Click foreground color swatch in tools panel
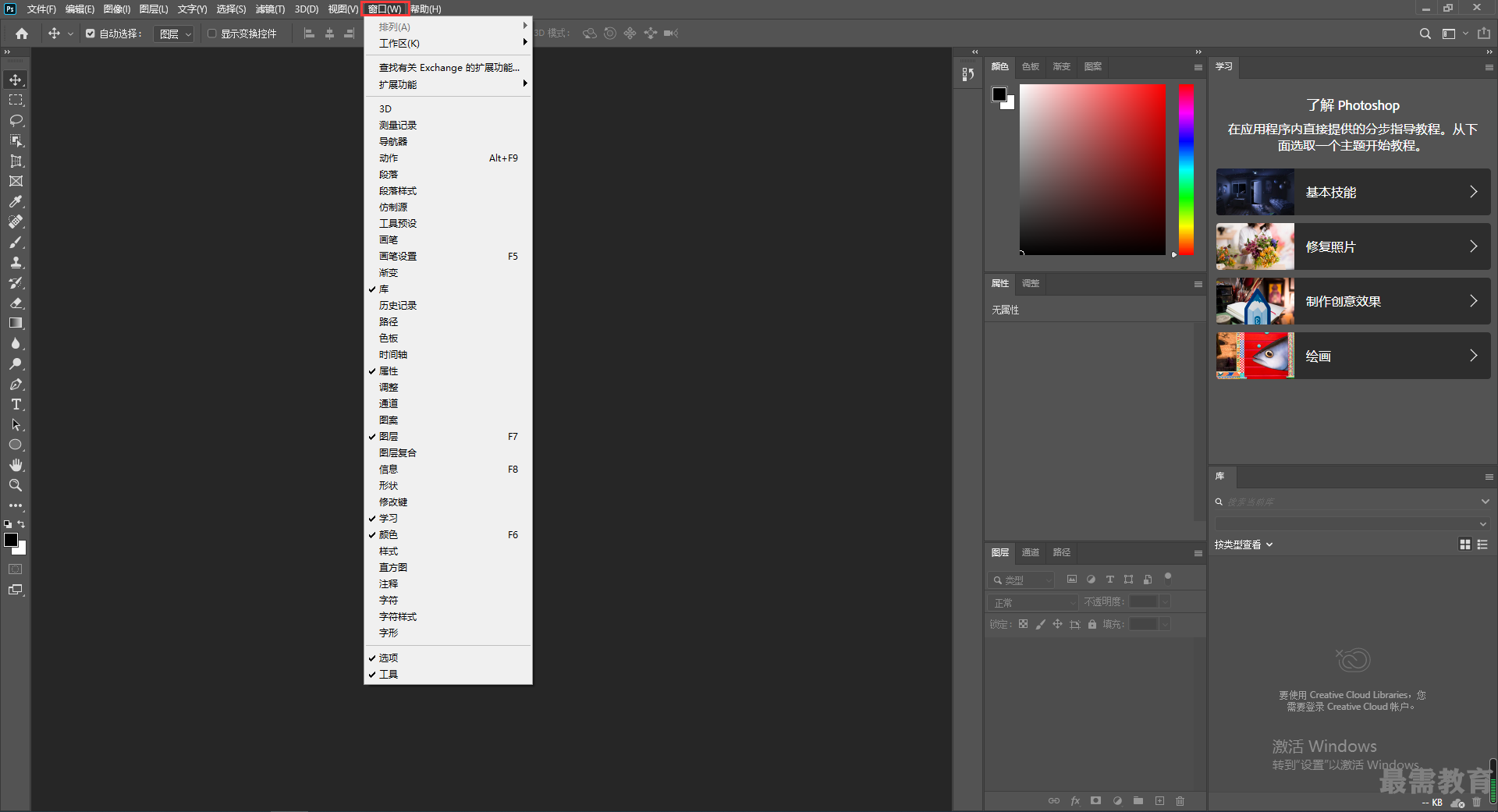Viewport: 1498px width, 812px height. pos(11,540)
